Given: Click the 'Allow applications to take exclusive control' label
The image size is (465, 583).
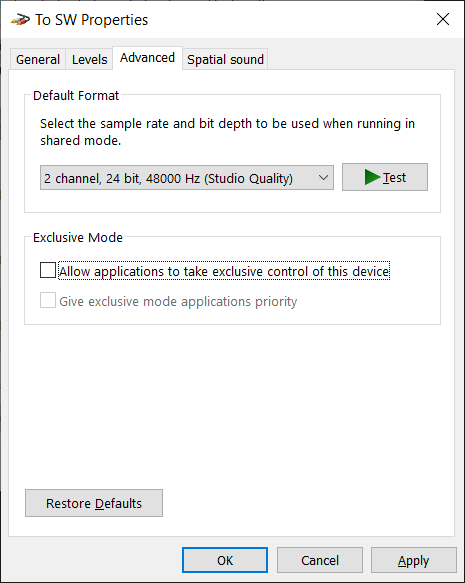Looking at the screenshot, I should [224, 271].
